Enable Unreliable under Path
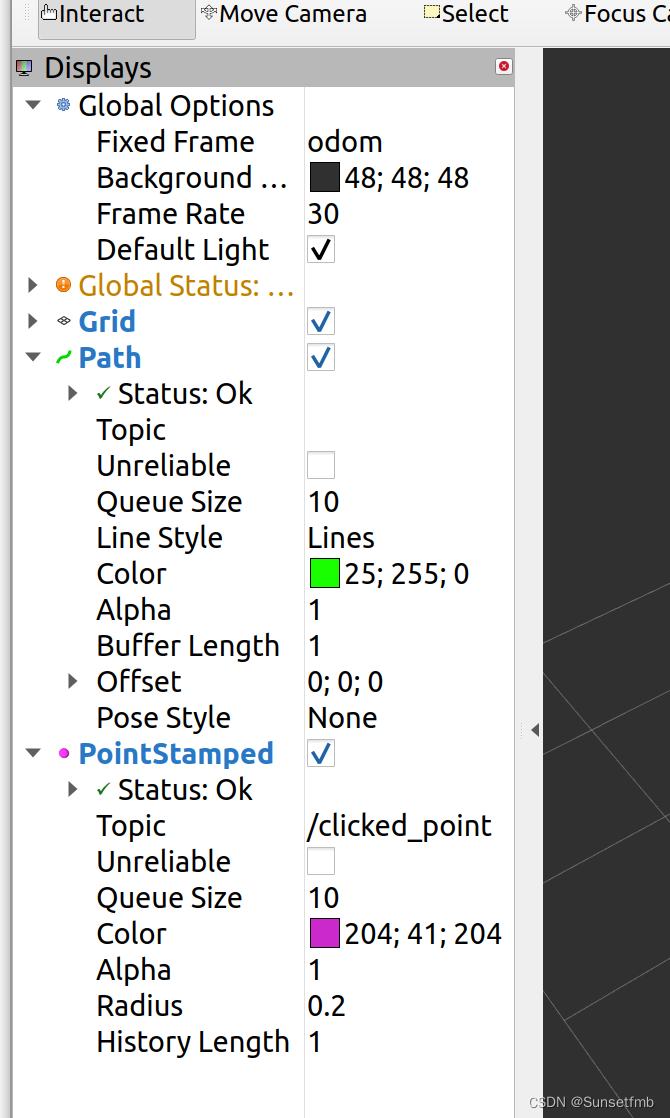The width and height of the screenshot is (670, 1118). tap(321, 465)
